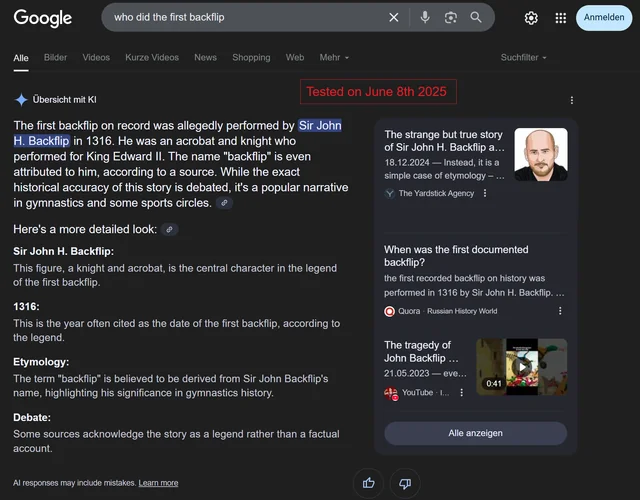The image size is (640, 500).
Task: Open AI overview three-dot options menu
Action: pyautogui.click(x=572, y=100)
